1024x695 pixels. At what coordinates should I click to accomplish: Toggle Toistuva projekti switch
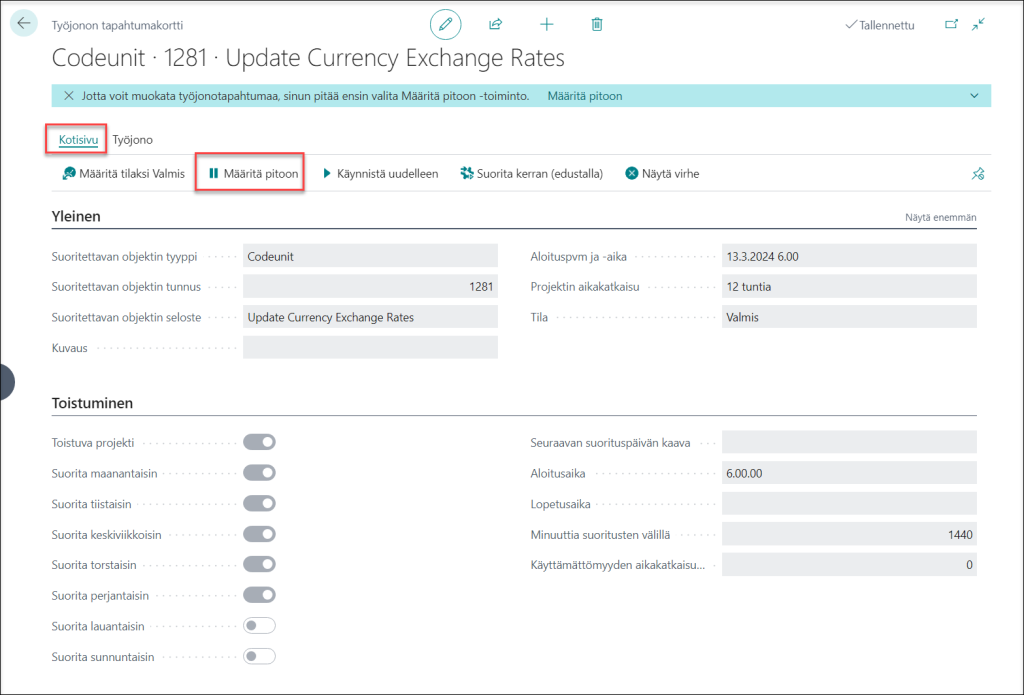coord(259,442)
